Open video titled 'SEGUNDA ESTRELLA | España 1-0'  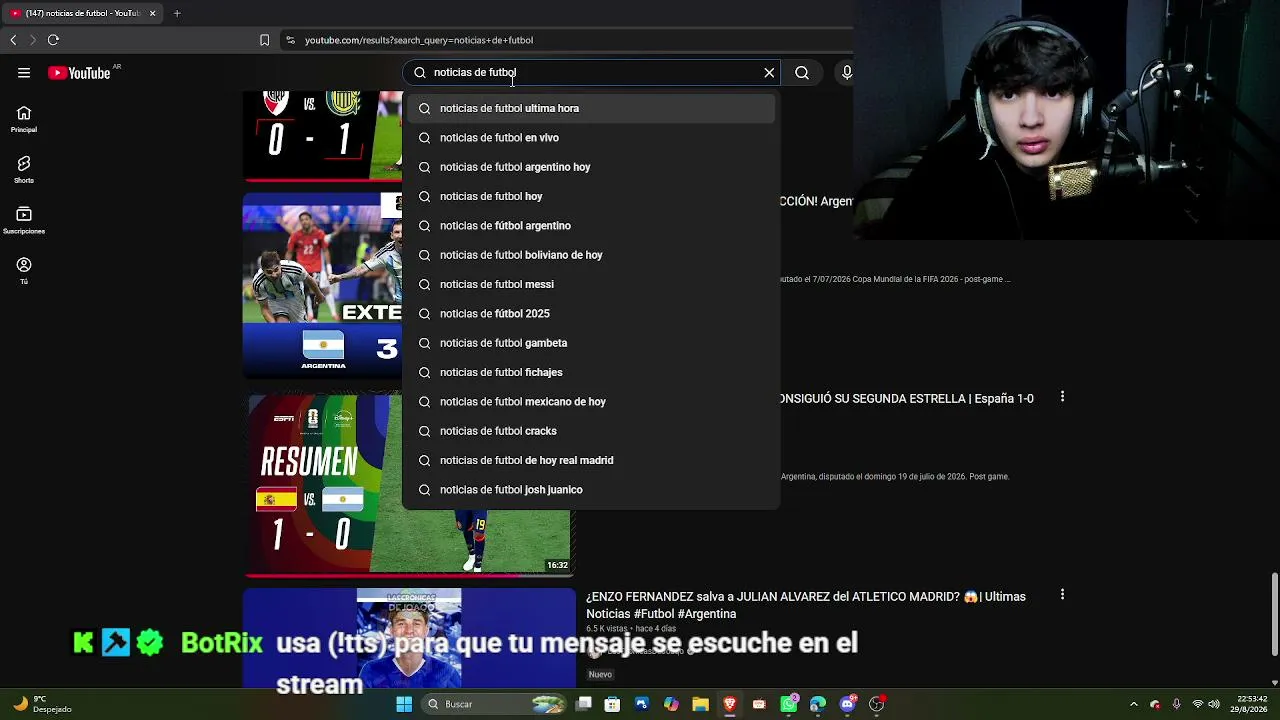pyautogui.click(x=907, y=399)
